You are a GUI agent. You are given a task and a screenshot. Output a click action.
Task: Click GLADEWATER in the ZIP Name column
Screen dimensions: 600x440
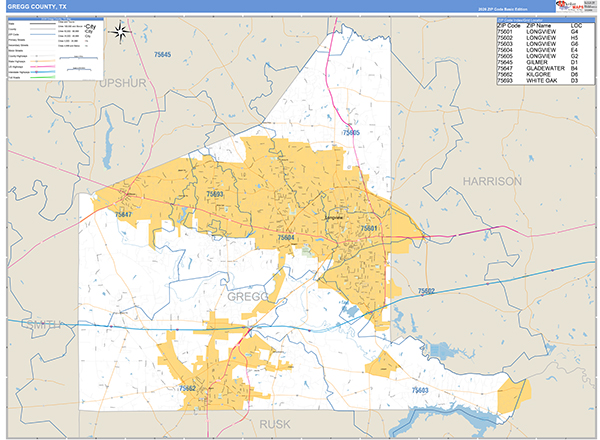[x=545, y=68]
